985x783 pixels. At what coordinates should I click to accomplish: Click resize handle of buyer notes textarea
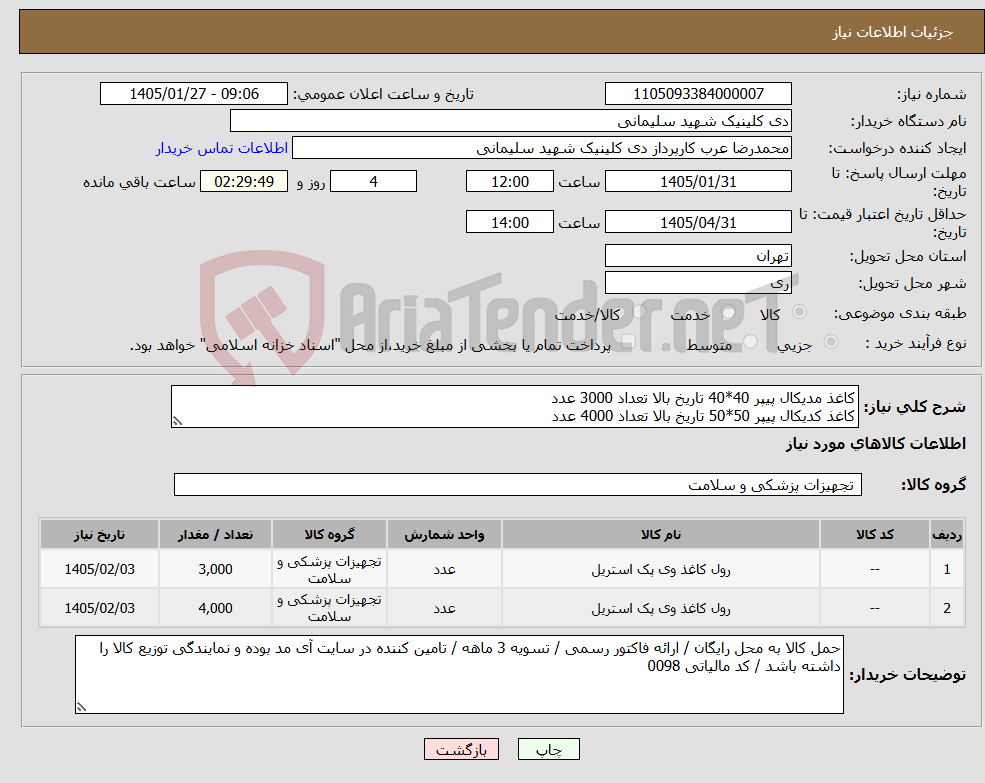[x=81, y=707]
